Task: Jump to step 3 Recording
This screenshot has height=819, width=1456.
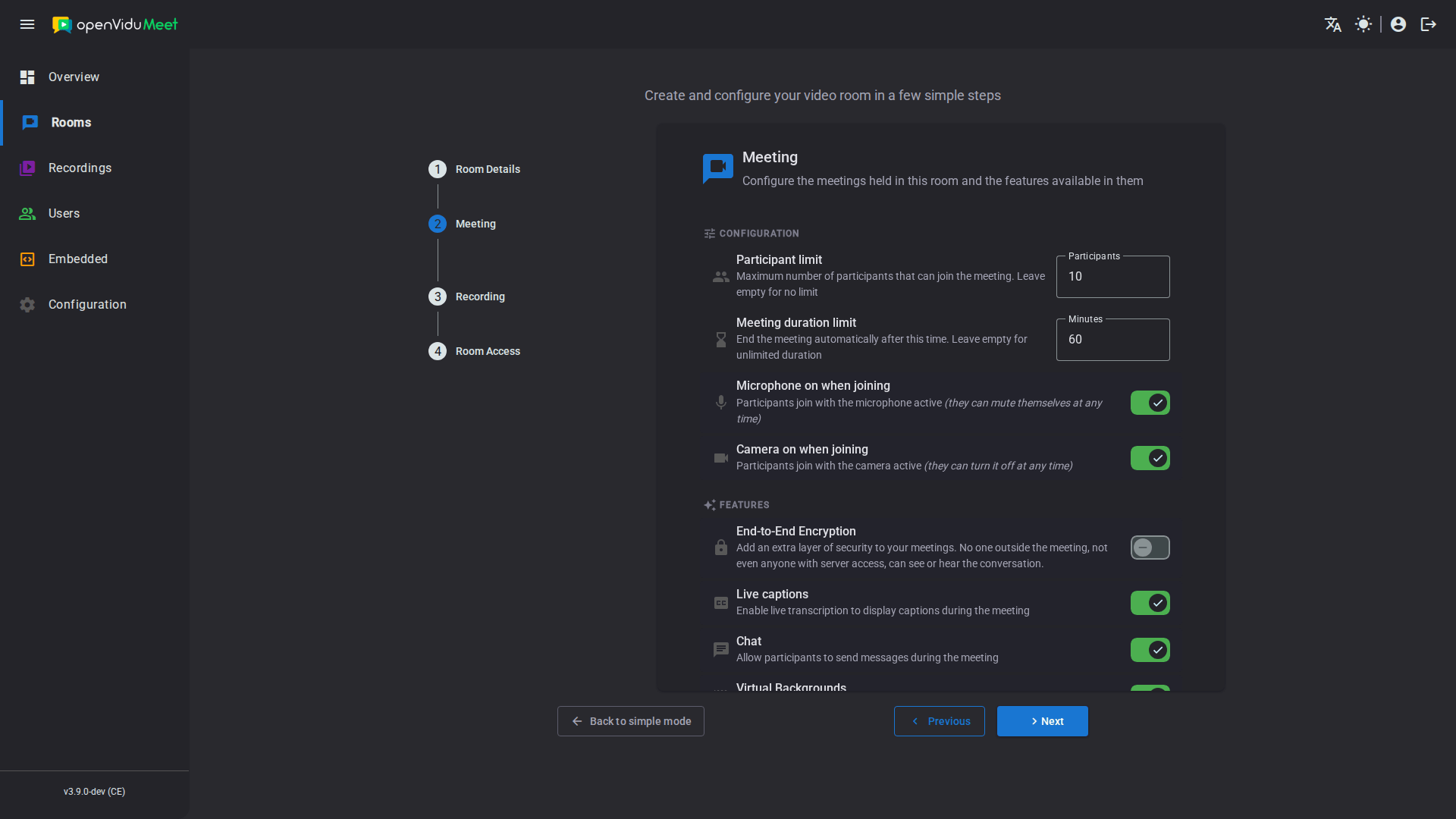Action: [x=467, y=297]
